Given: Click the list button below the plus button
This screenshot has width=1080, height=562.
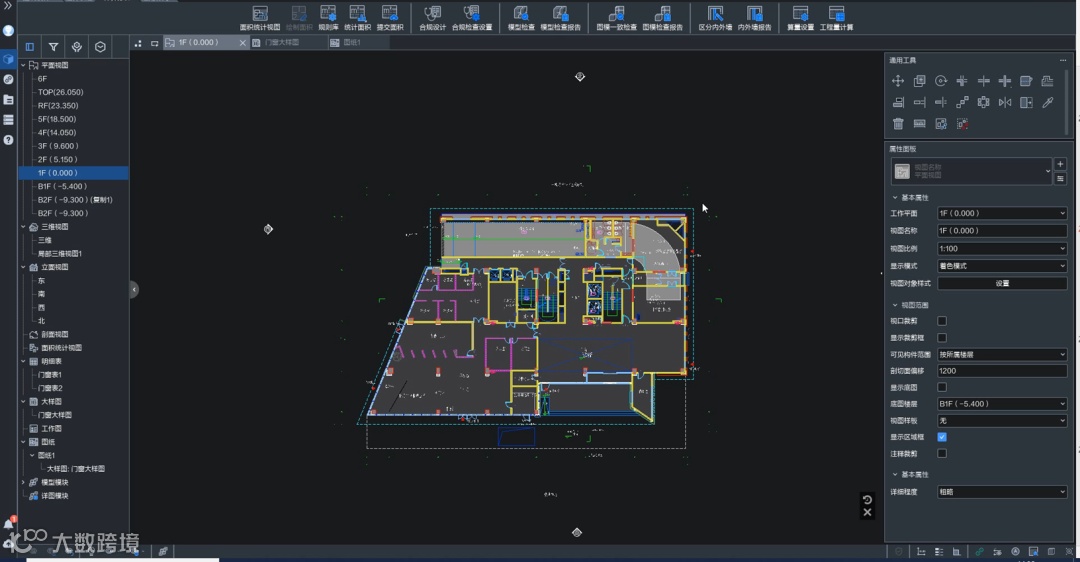Looking at the screenshot, I should [1060, 178].
